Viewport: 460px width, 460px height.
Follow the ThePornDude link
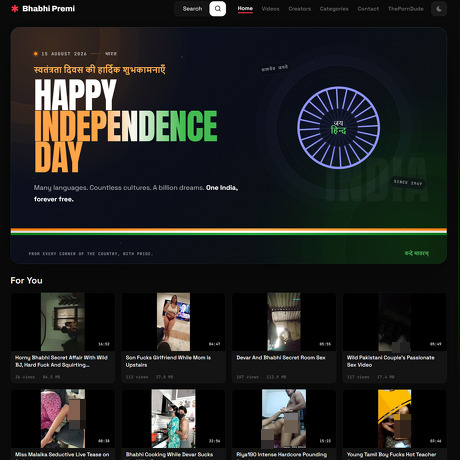[405, 9]
